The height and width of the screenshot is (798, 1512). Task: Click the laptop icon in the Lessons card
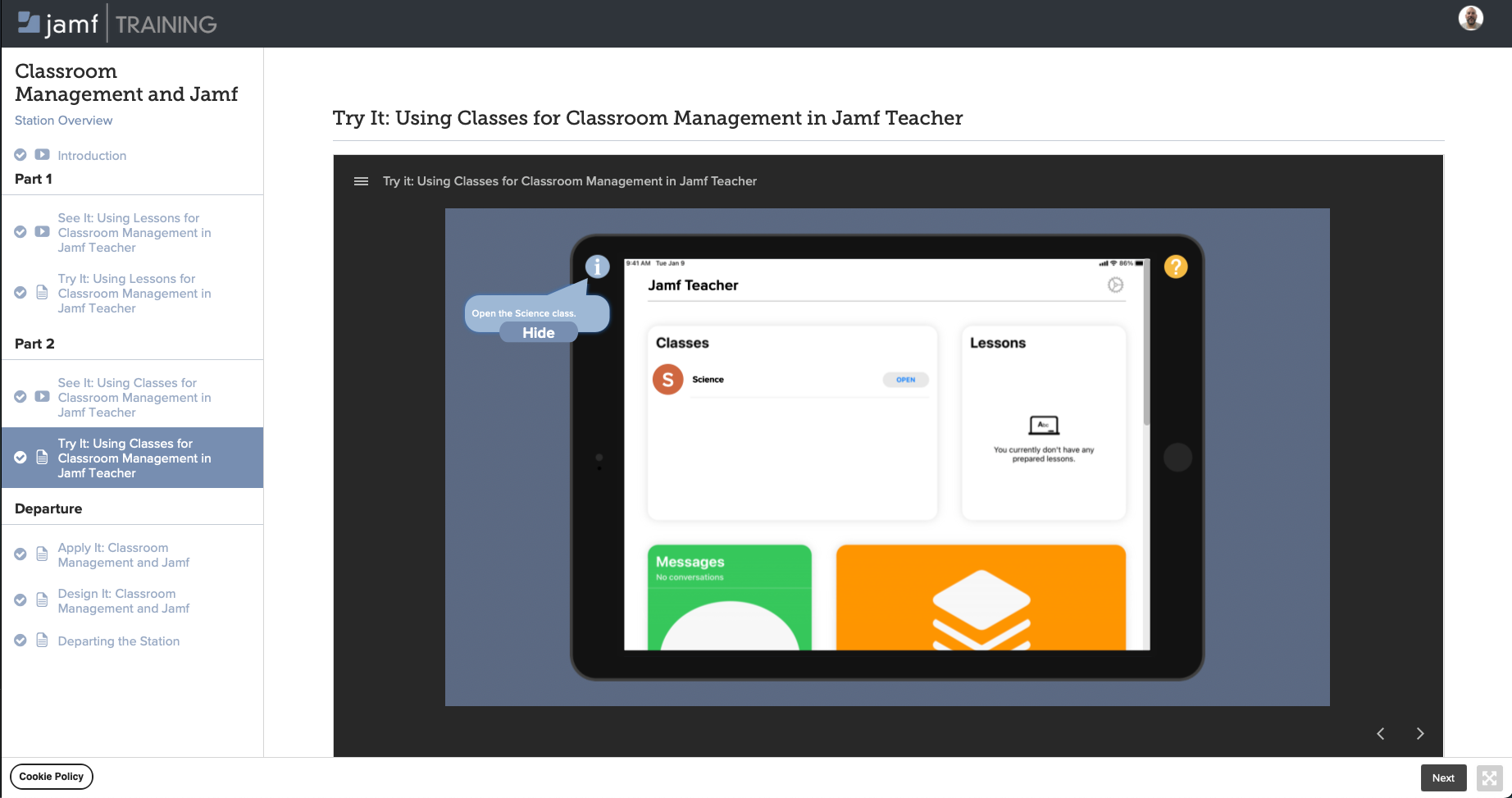coord(1044,425)
